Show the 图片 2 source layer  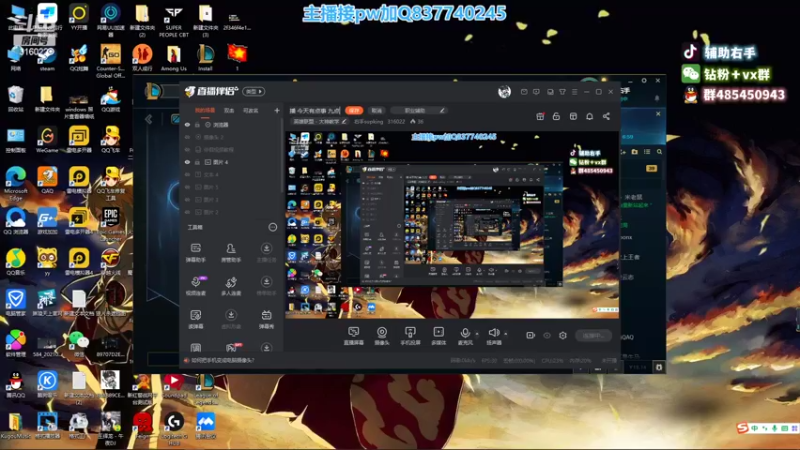[187, 212]
